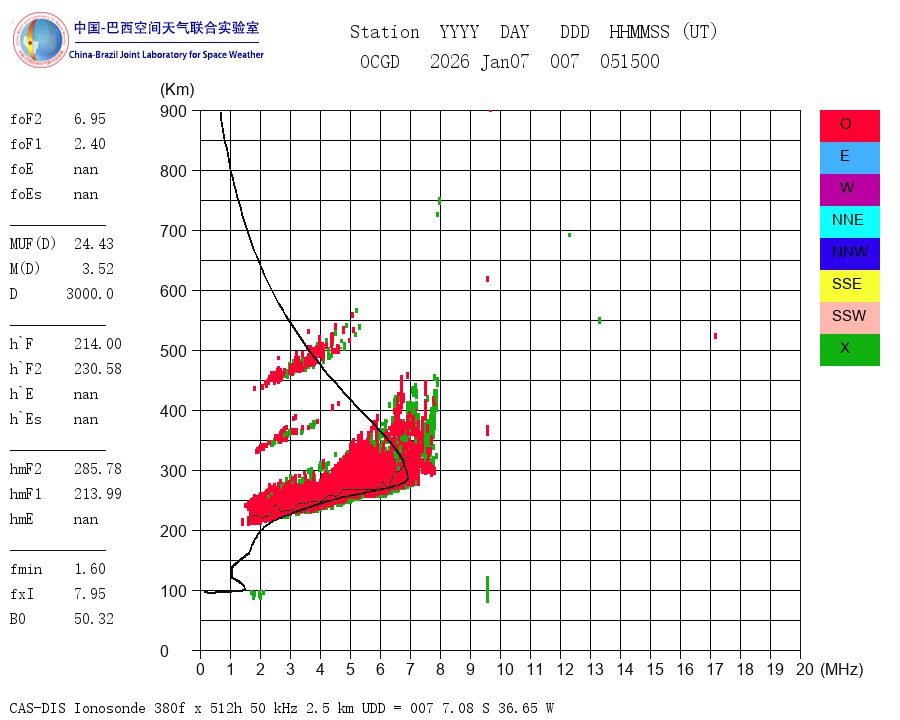Click the h`Es label in parameter list

26,419
